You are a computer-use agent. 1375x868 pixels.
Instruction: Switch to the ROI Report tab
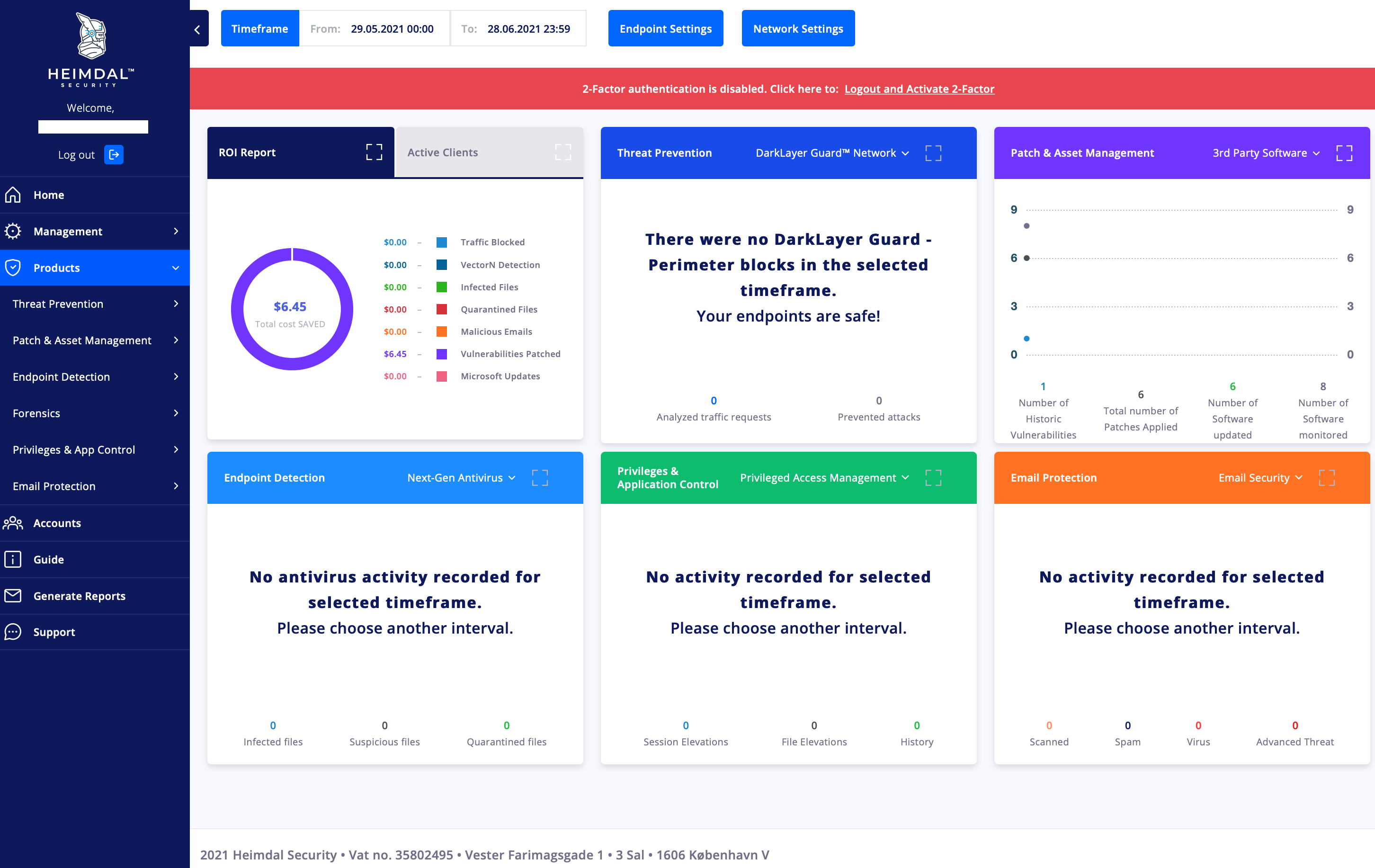(x=300, y=152)
